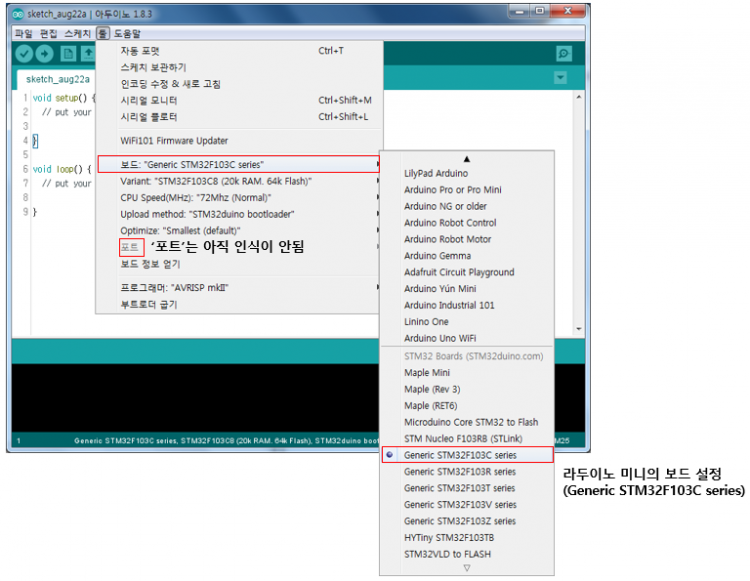
Task: Select Arduino Gemma board
Action: coord(467,256)
